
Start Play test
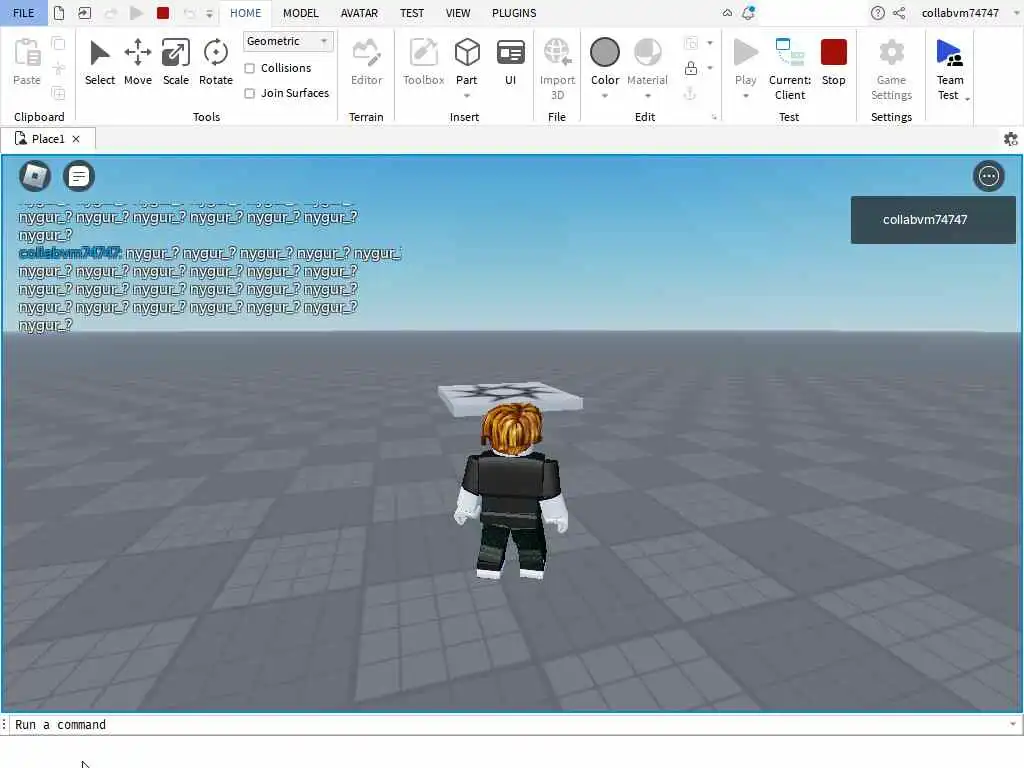tap(745, 62)
